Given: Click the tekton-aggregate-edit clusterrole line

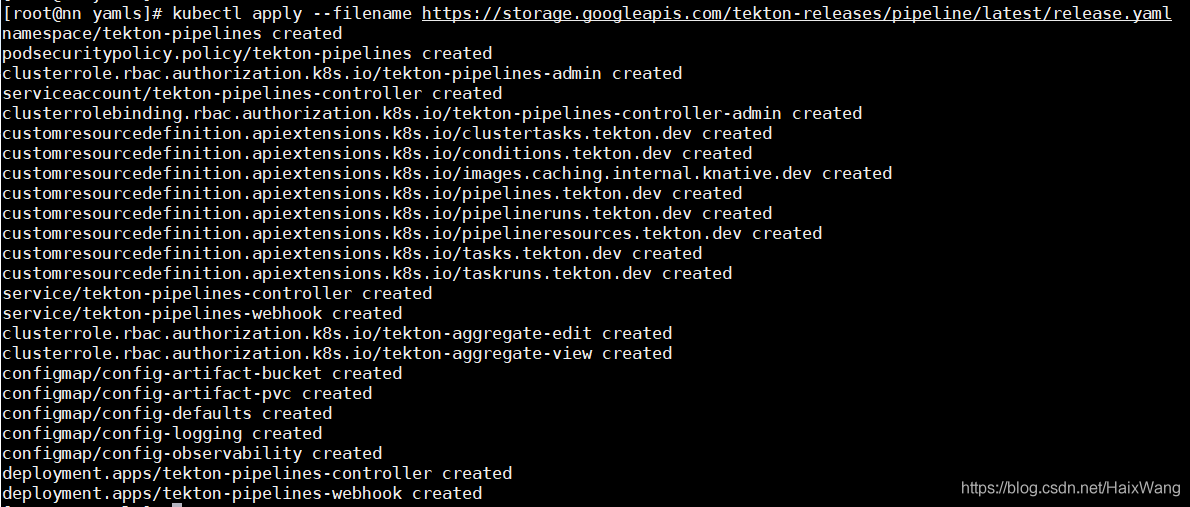Looking at the screenshot, I should pos(337,333).
